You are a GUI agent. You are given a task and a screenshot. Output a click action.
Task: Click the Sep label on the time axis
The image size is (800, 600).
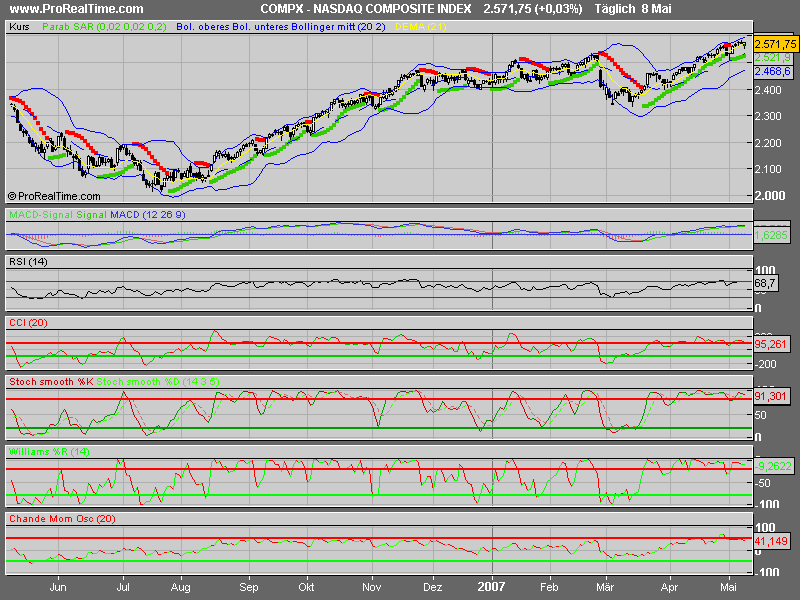point(248,587)
